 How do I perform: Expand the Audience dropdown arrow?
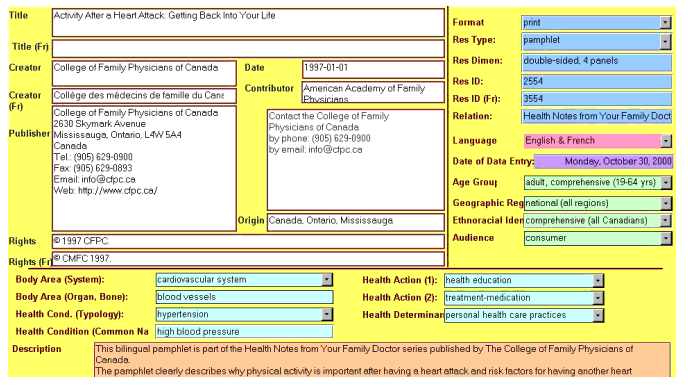(666, 238)
